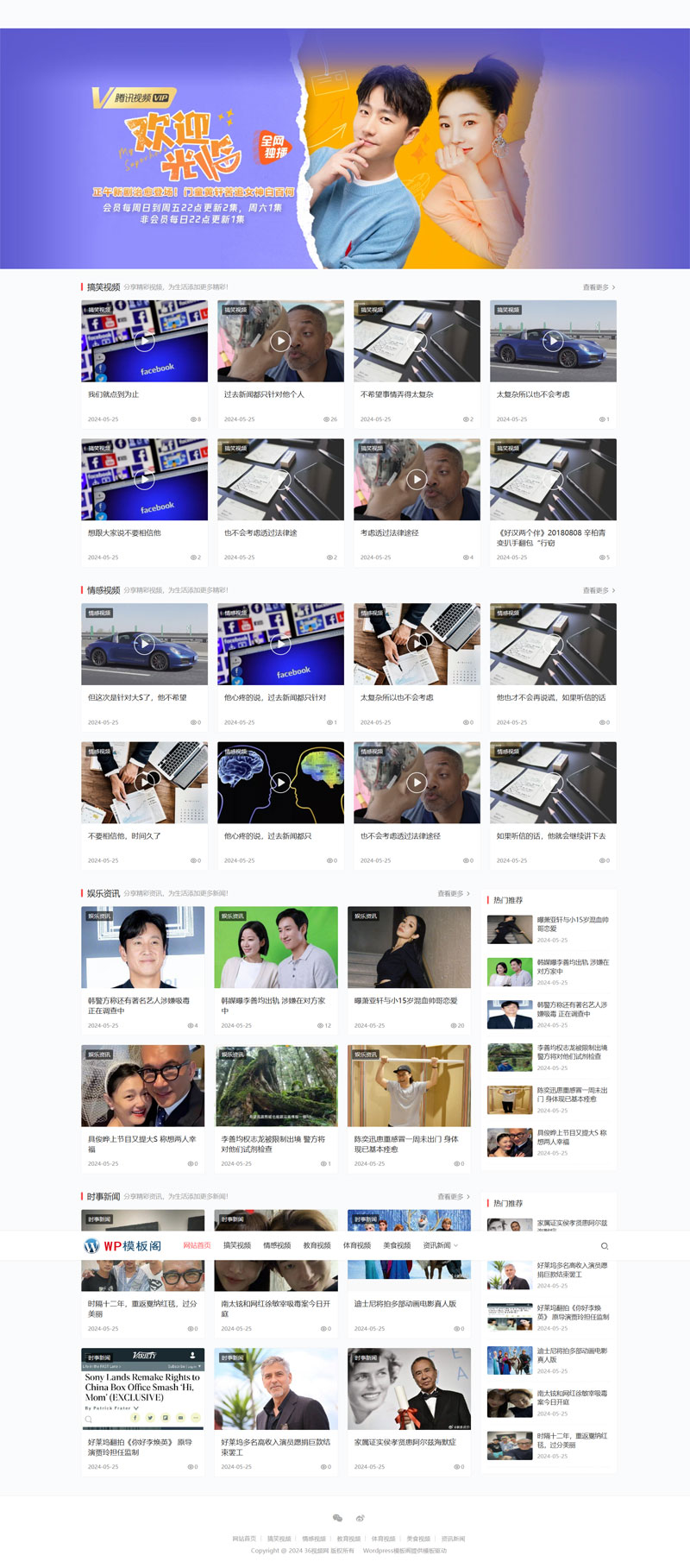This screenshot has width=690, height=1568.
Task: Open the search magnifier icon in navbar
Action: [x=605, y=1245]
